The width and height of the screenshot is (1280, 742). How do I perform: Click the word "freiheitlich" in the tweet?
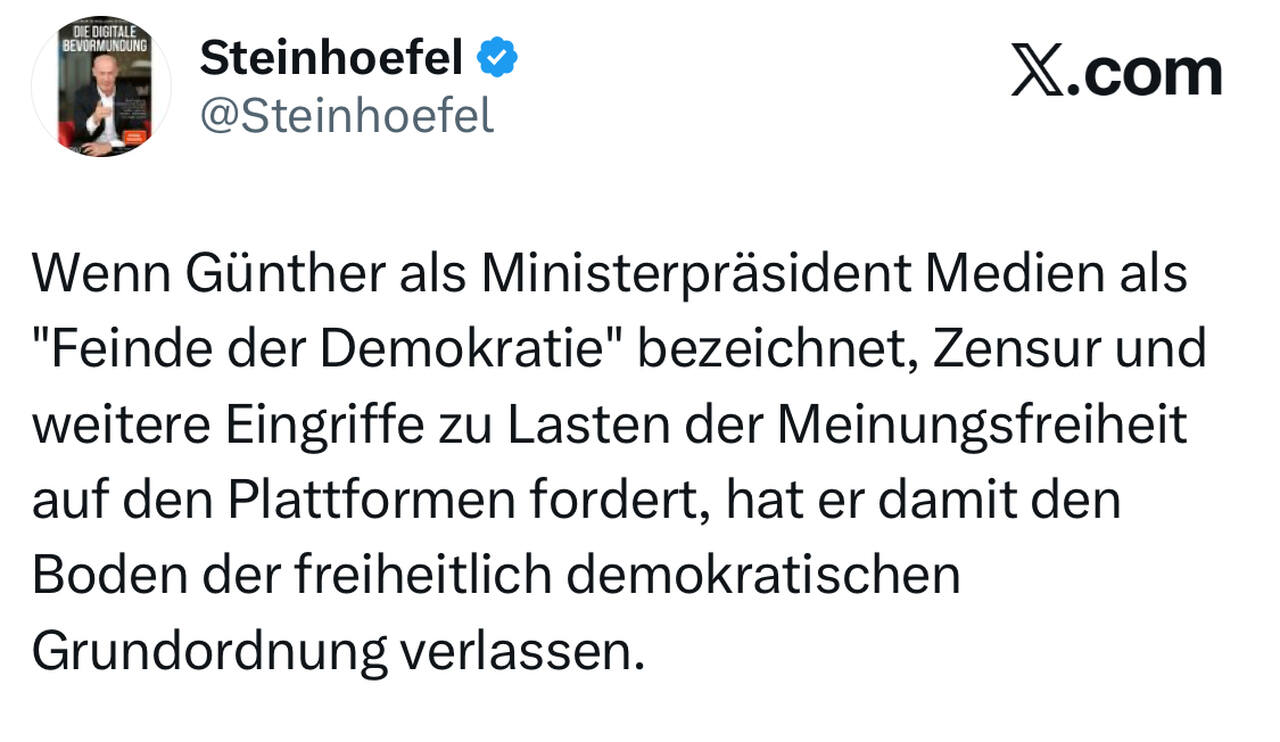pos(423,575)
